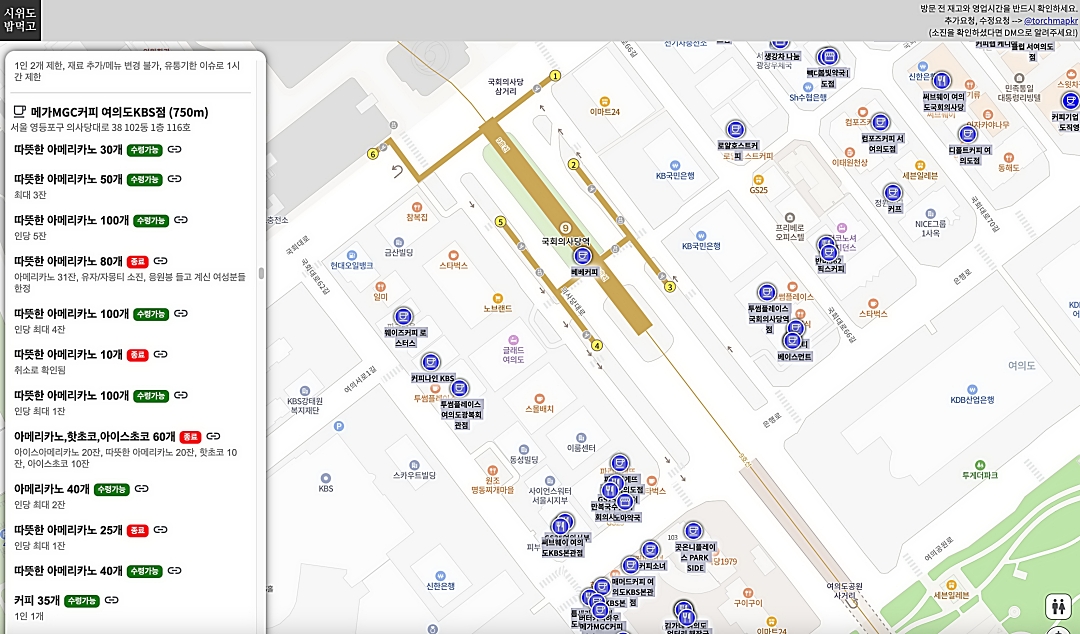Click subway exit 5 marker
The width and height of the screenshot is (1080, 634).
(501, 222)
